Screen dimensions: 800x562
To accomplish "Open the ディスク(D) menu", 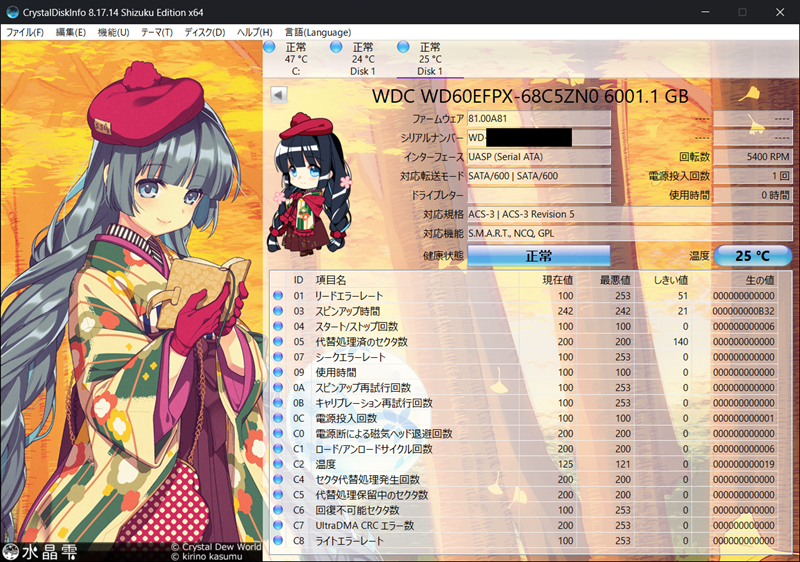I will [x=205, y=32].
